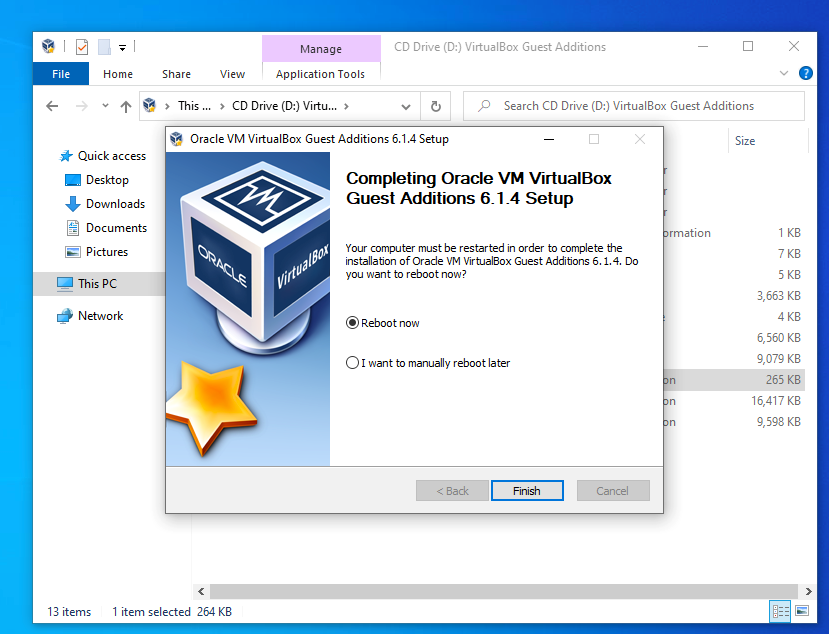829x634 pixels.
Task: Open Customize Quick Access Toolbar dropdown
Action: pos(122,48)
